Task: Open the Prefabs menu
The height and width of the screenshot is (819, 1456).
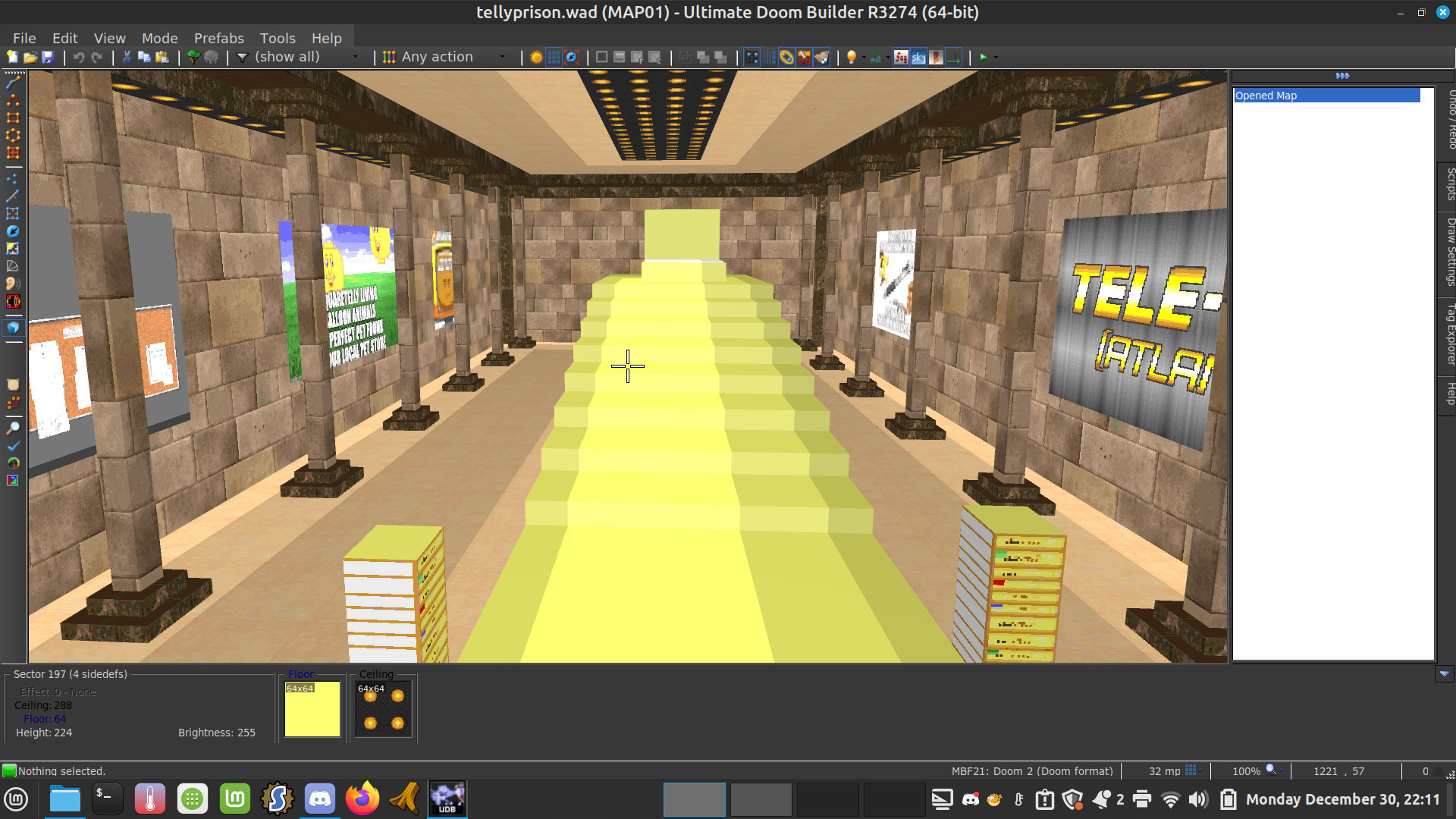Action: point(219,38)
